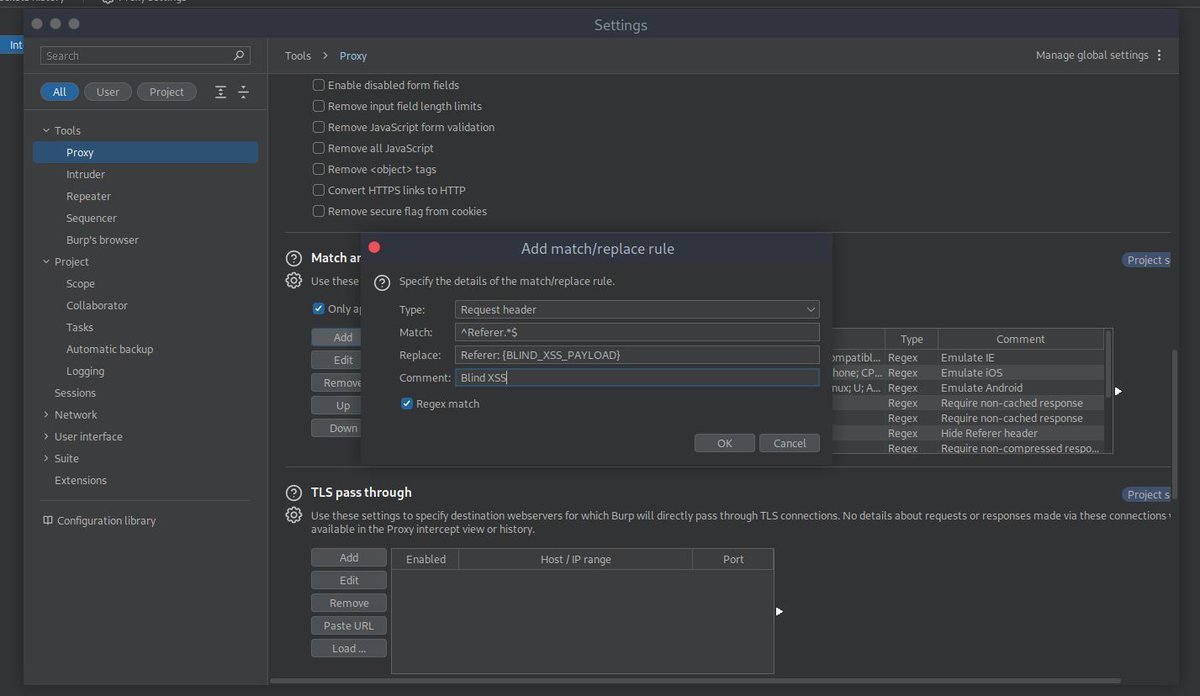Click collapse all sections icon
The width and height of the screenshot is (1200, 696).
[243, 92]
